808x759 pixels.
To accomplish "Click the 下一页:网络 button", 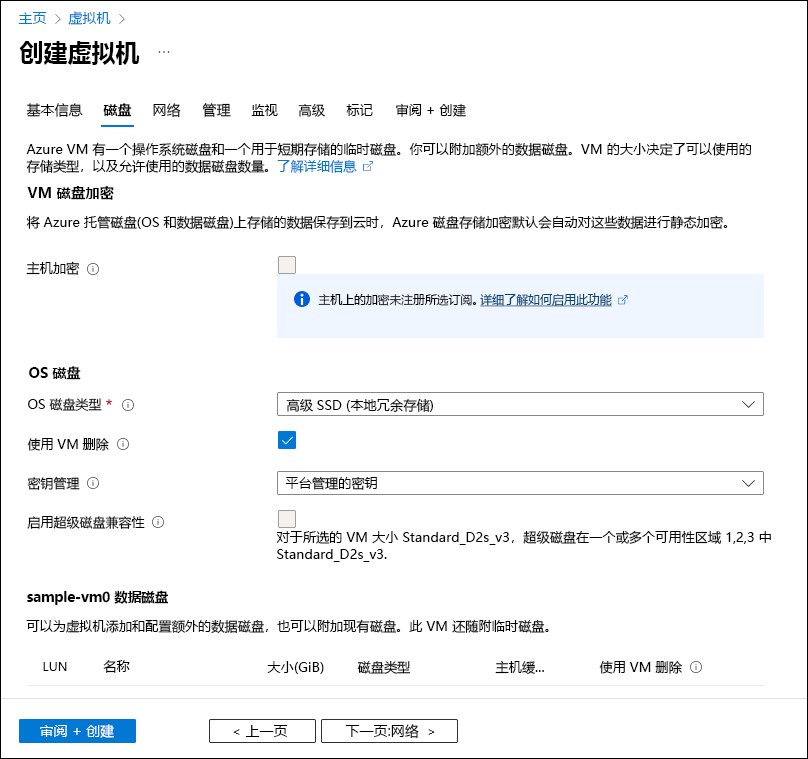I will (388, 731).
